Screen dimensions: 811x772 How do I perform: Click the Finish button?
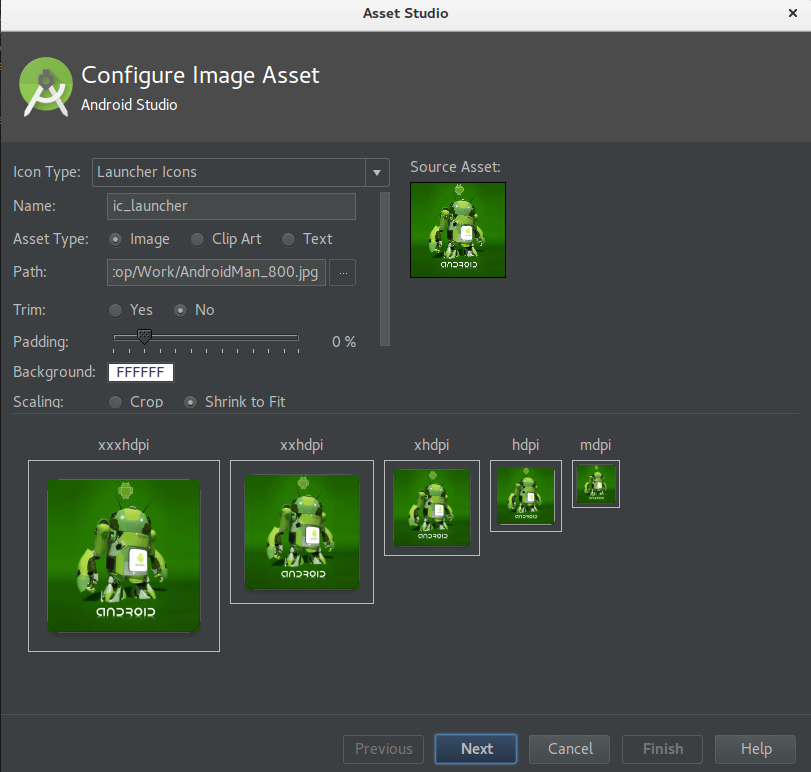coord(663,749)
